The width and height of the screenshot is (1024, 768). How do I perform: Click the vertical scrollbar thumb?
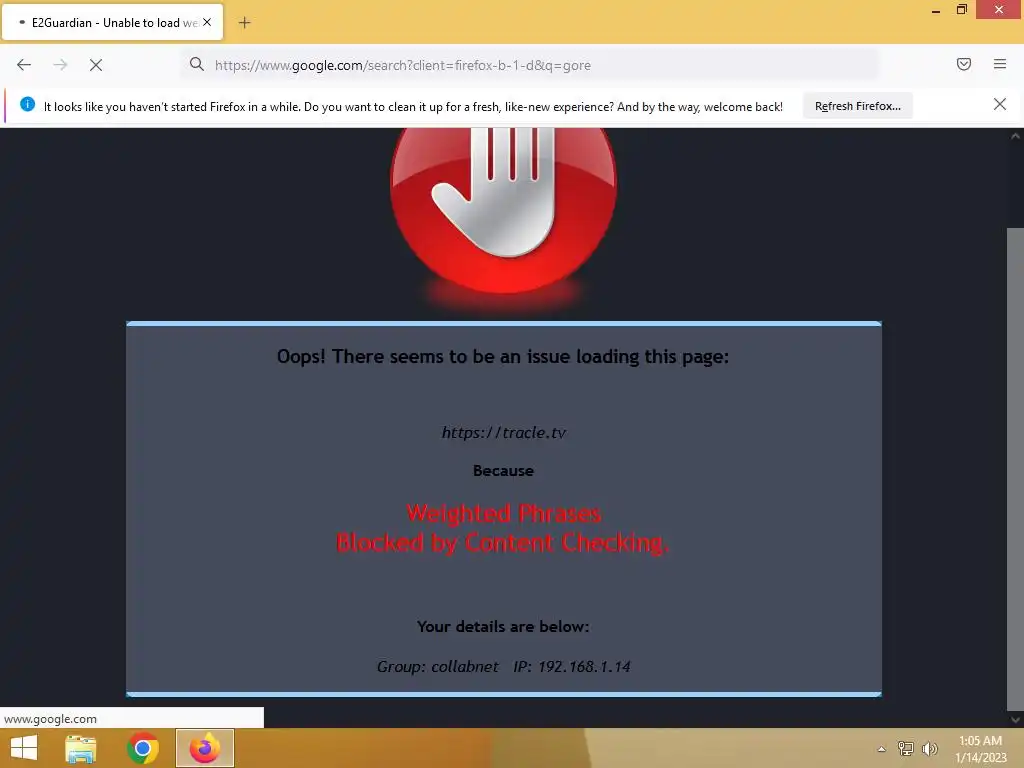click(1015, 469)
